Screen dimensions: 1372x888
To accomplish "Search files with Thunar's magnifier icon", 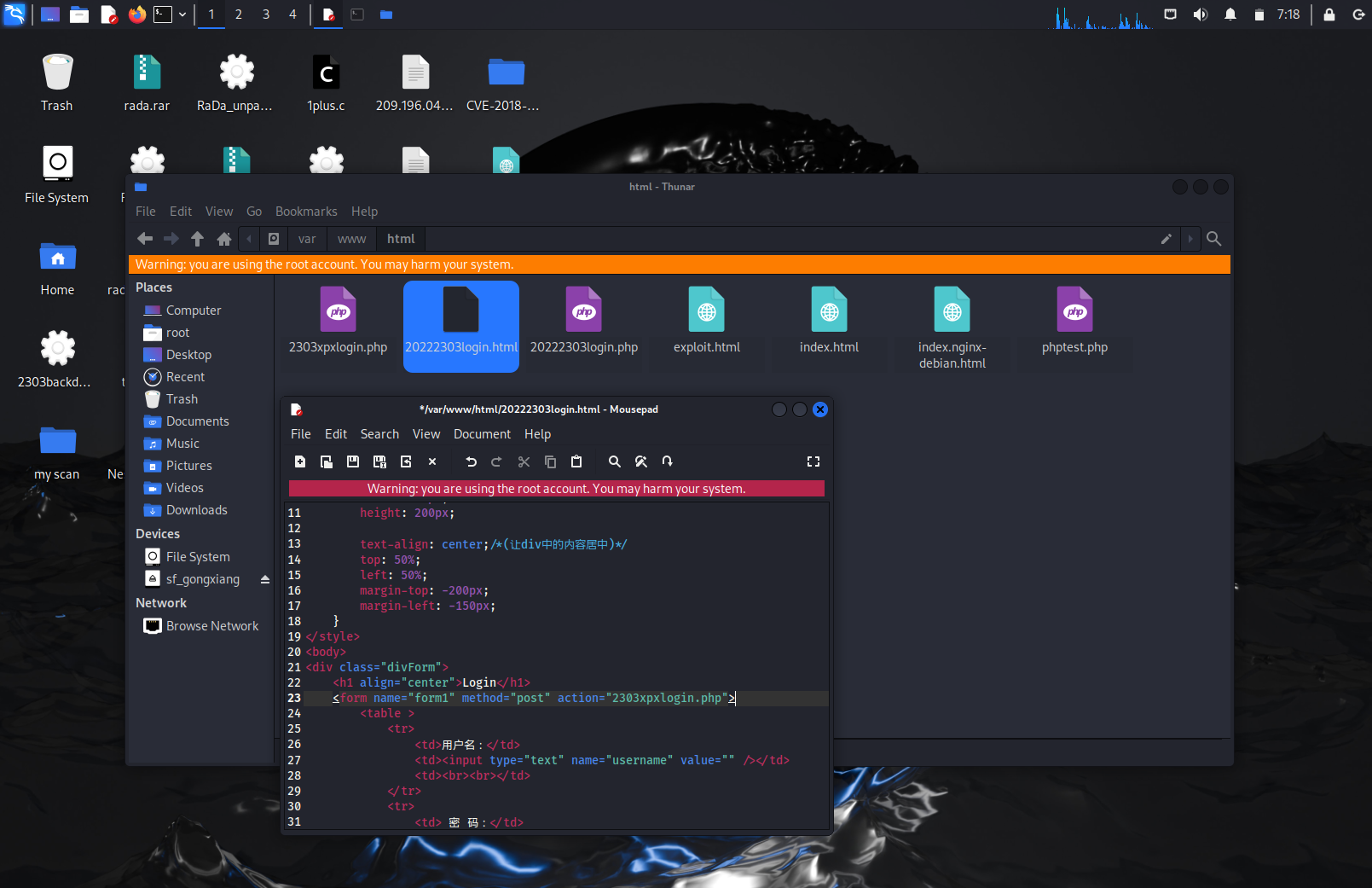I will (1214, 239).
